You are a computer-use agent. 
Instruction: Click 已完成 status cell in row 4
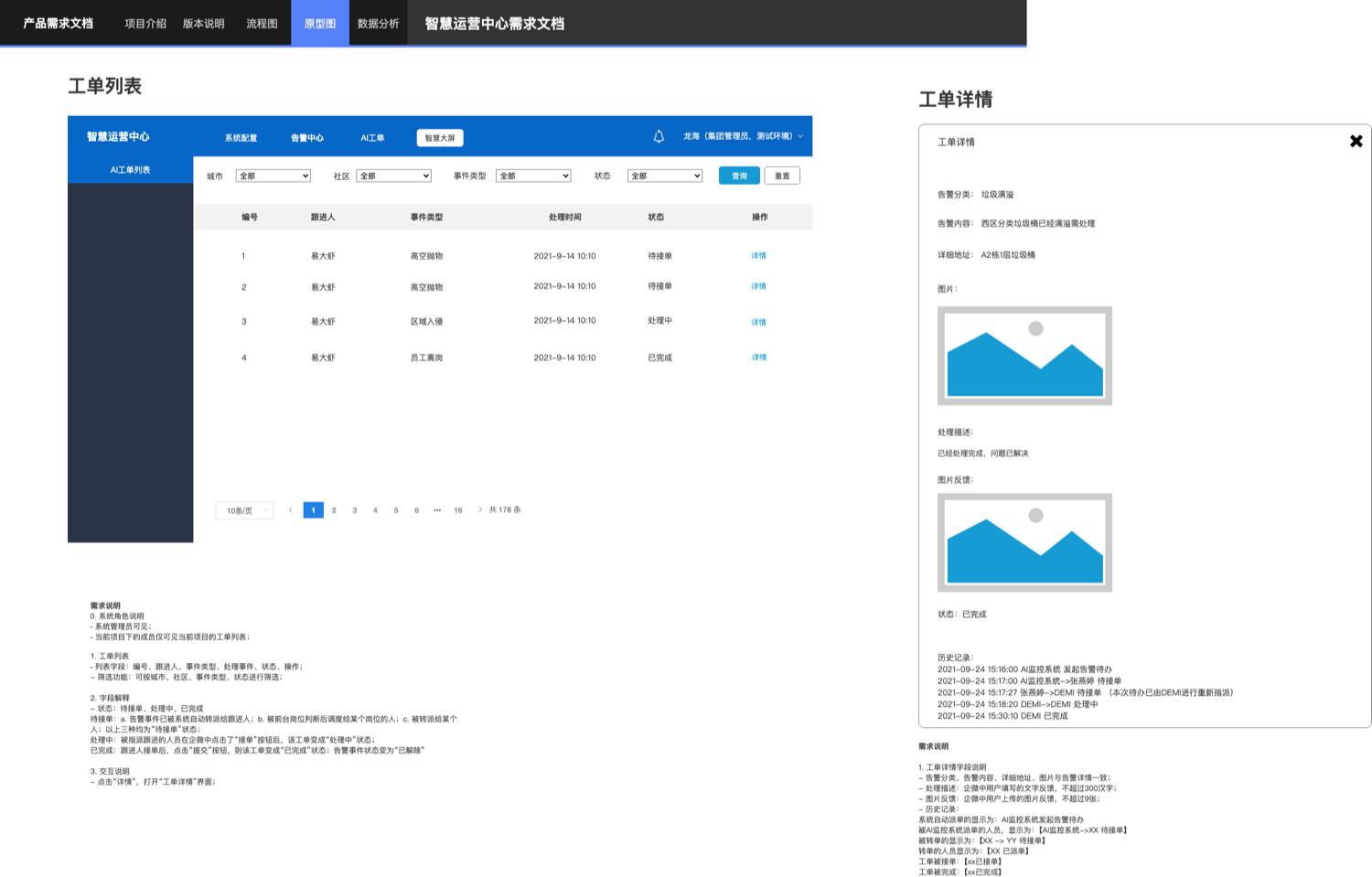(659, 358)
